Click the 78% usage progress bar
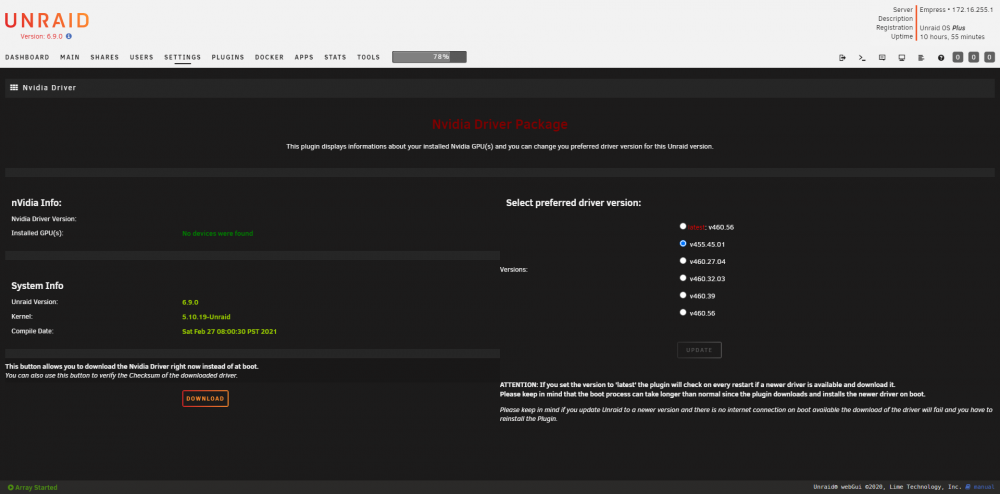Screen dimensions: 1000x494 [429, 57]
